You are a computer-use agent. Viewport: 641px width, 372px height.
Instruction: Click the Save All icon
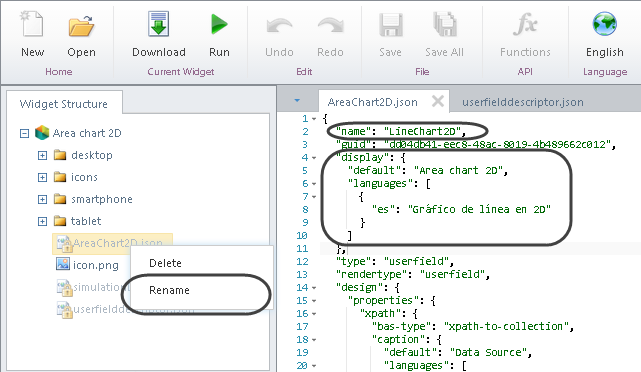444,24
